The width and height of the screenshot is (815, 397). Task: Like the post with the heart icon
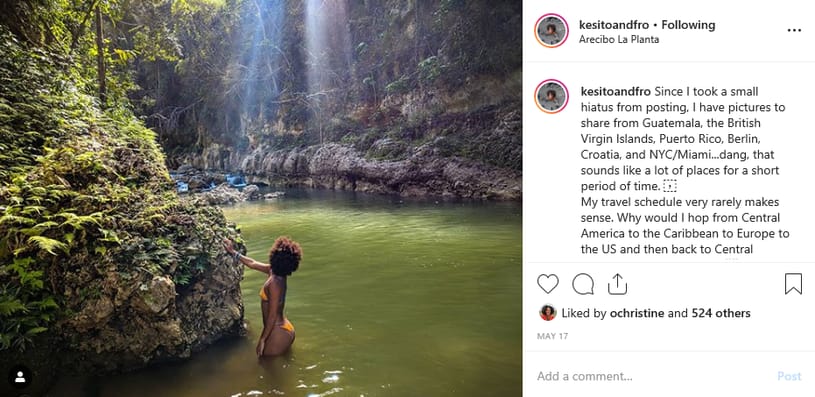pos(547,284)
